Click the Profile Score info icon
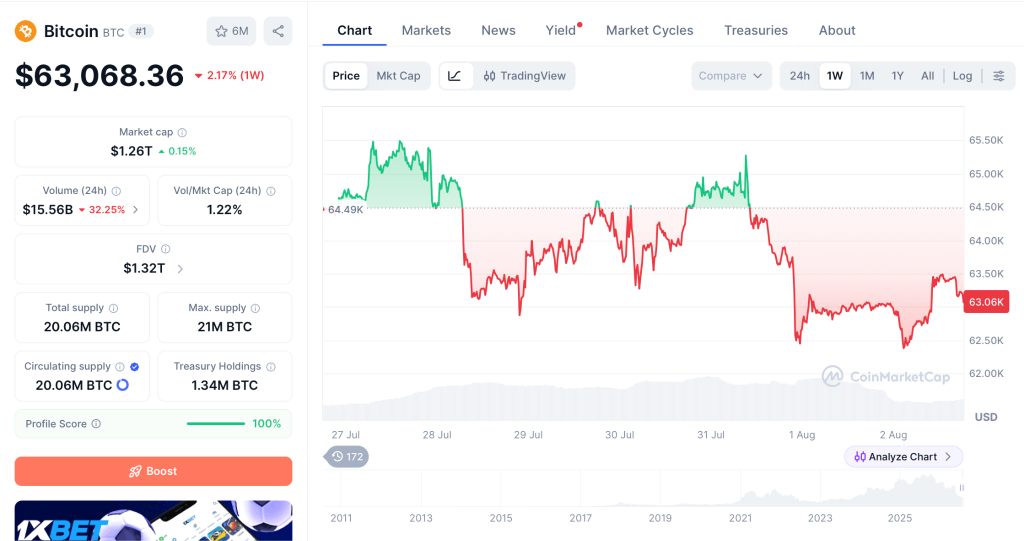This screenshot has height=541, width=1024. 96,423
